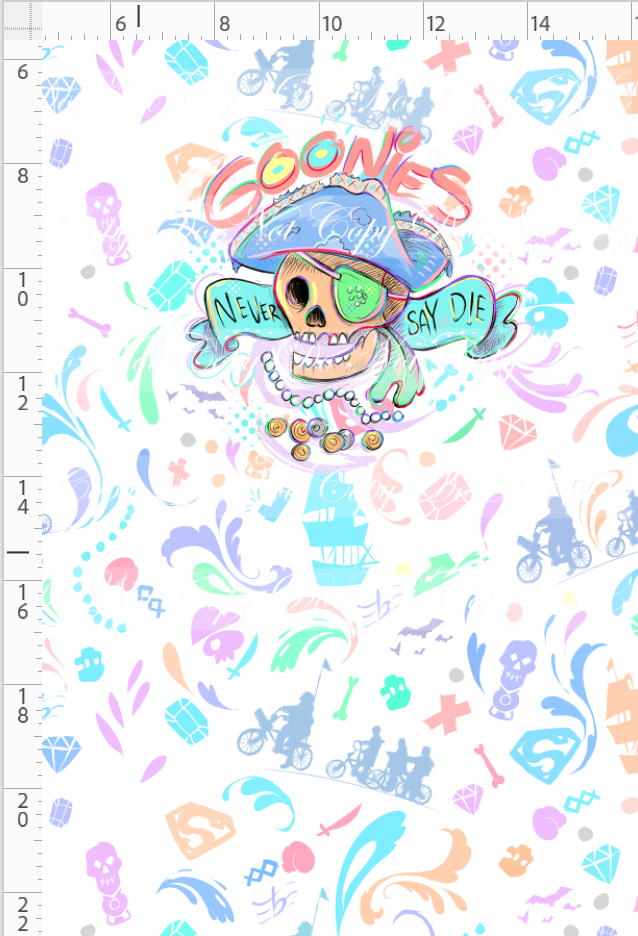638x936 pixels.
Task: Click the Goonies title lettering
Action: click(x=340, y=190)
